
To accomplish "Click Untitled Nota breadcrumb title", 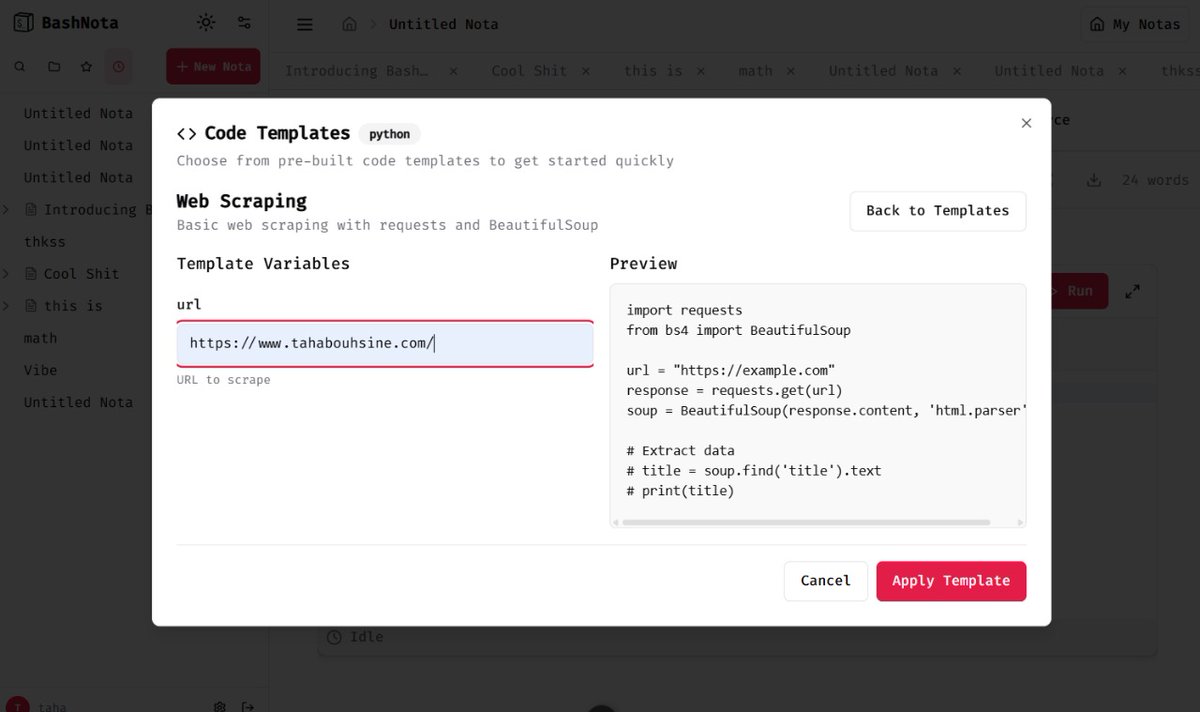I will (x=443, y=24).
